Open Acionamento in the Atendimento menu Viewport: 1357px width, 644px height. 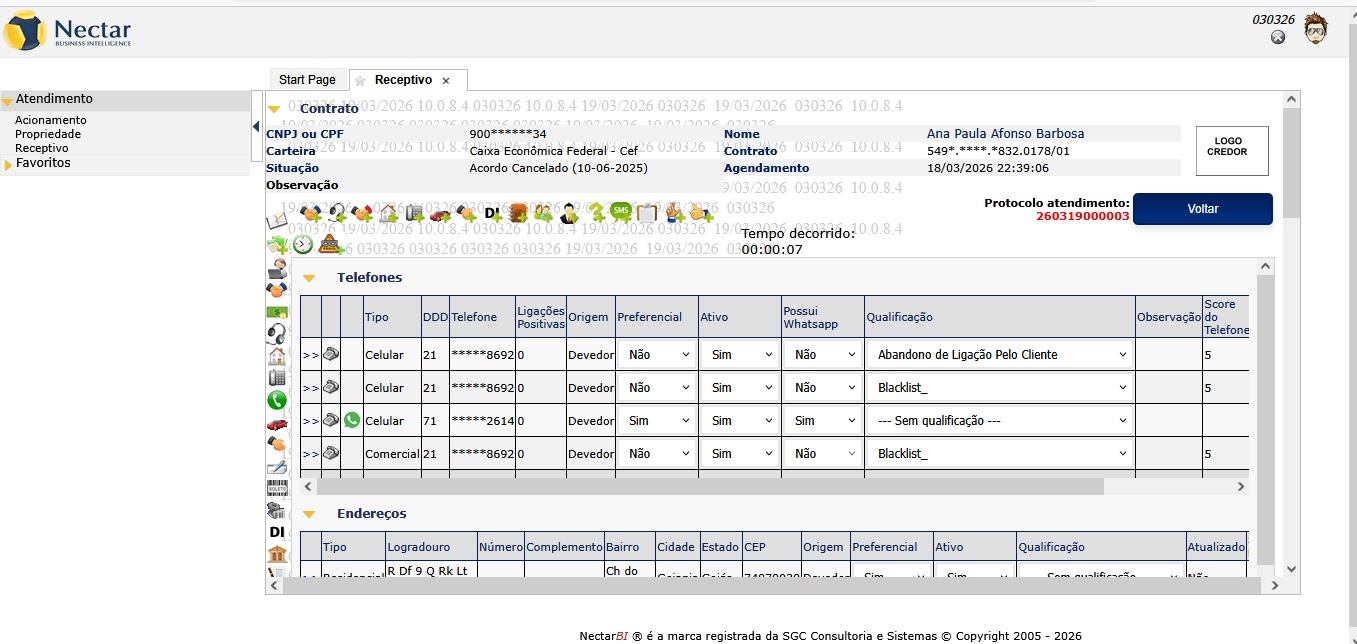pos(51,120)
